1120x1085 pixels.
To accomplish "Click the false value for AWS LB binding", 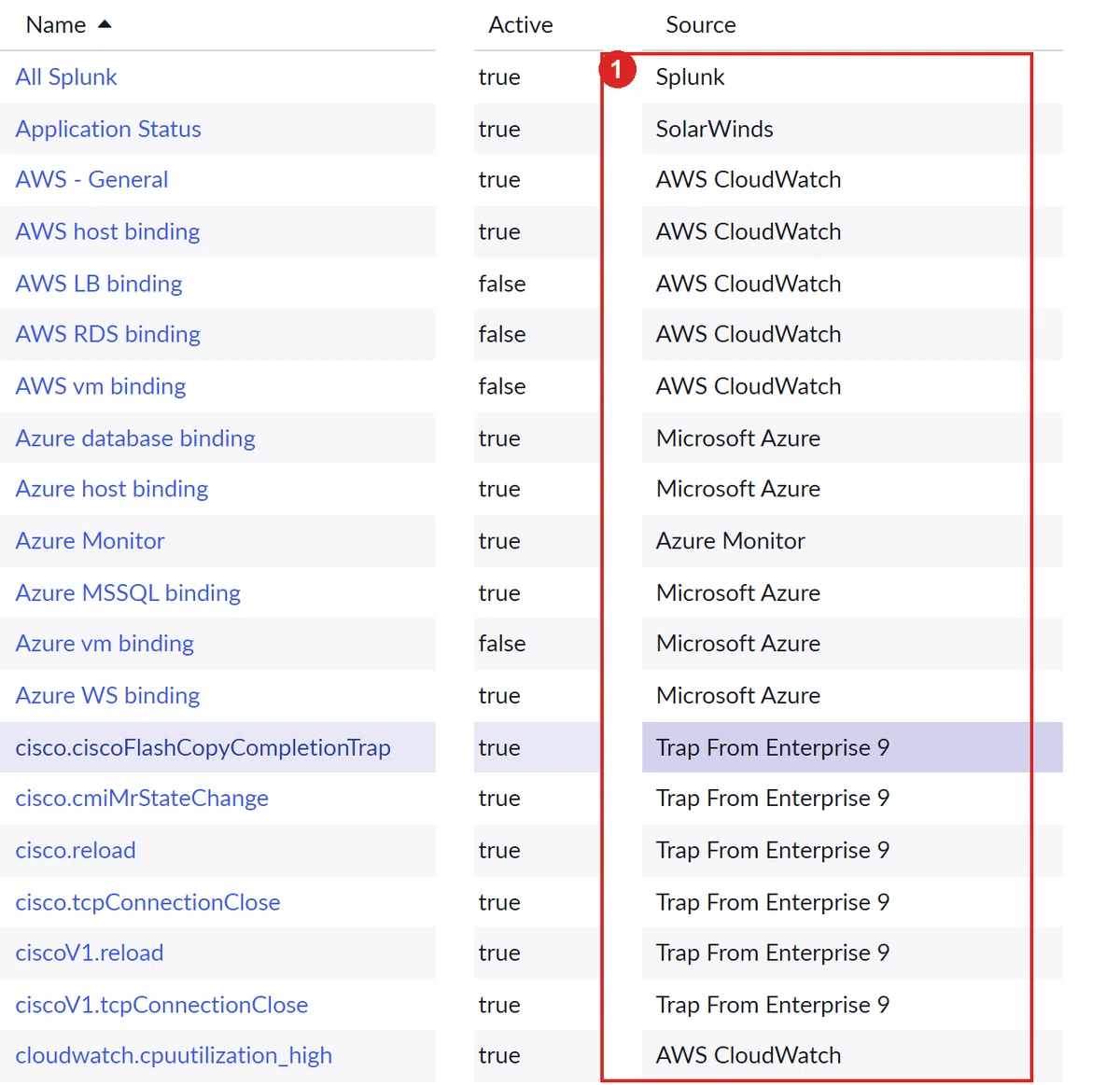I will click(x=502, y=284).
